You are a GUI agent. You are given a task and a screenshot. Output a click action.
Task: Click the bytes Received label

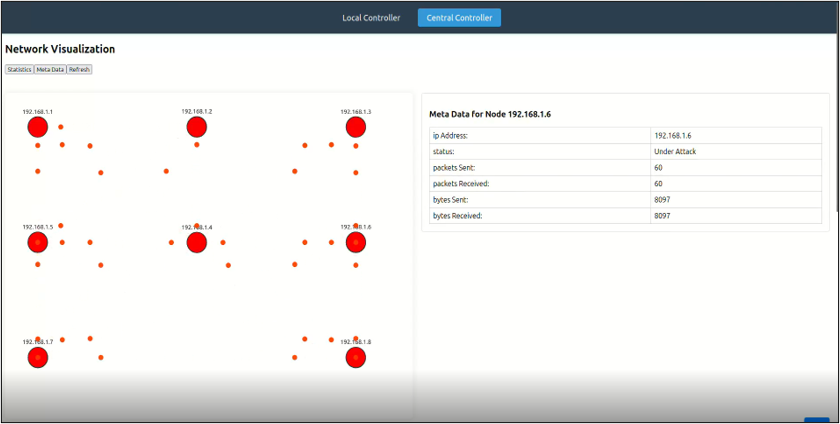pos(458,216)
